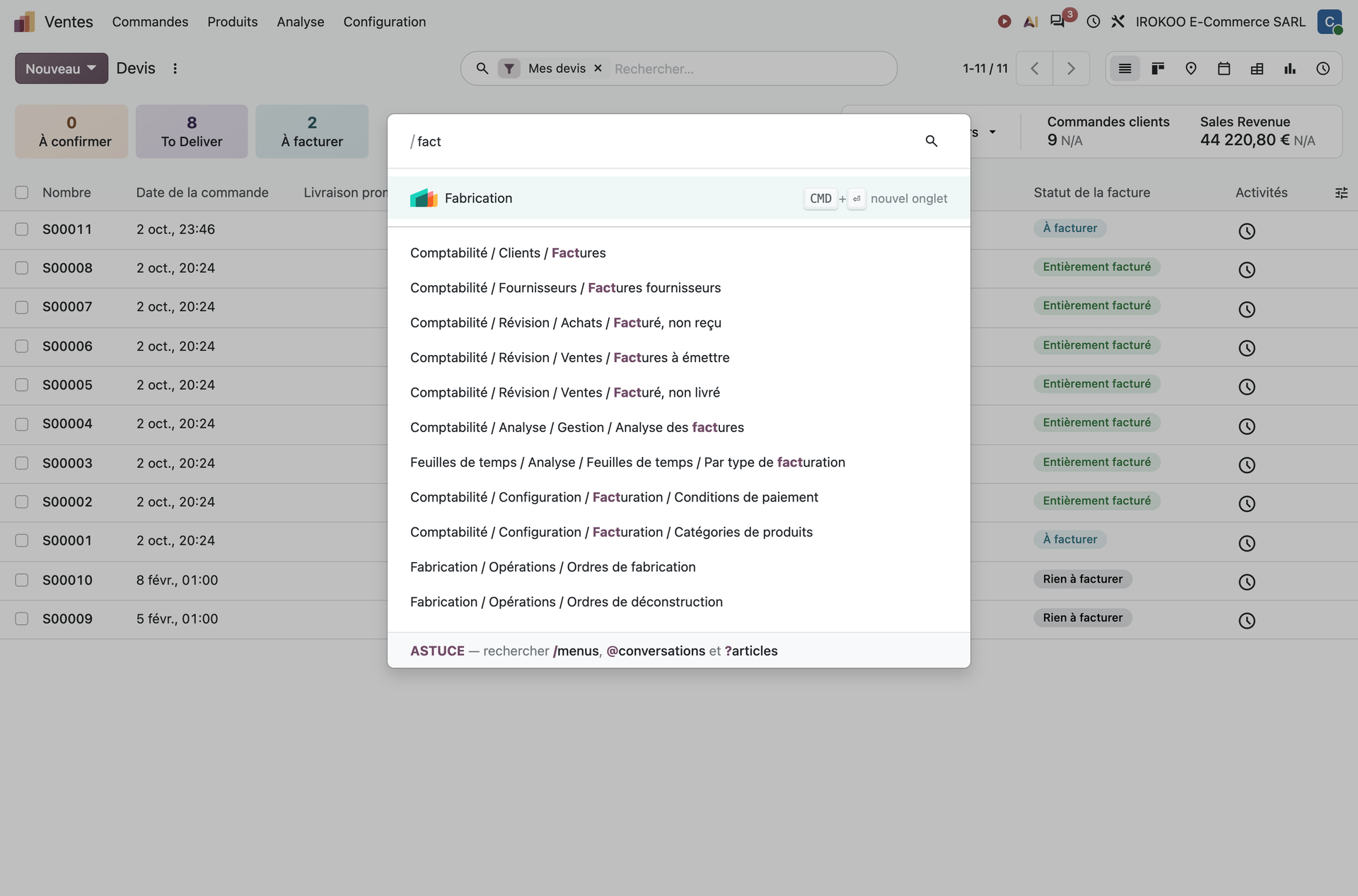Switch to calendar view
The width and height of the screenshot is (1358, 896).
point(1224,69)
